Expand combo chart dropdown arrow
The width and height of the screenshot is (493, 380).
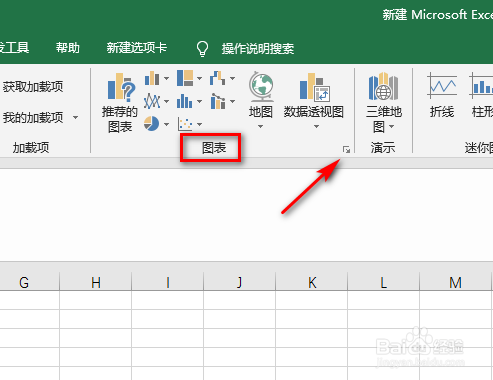pyautogui.click(x=232, y=101)
